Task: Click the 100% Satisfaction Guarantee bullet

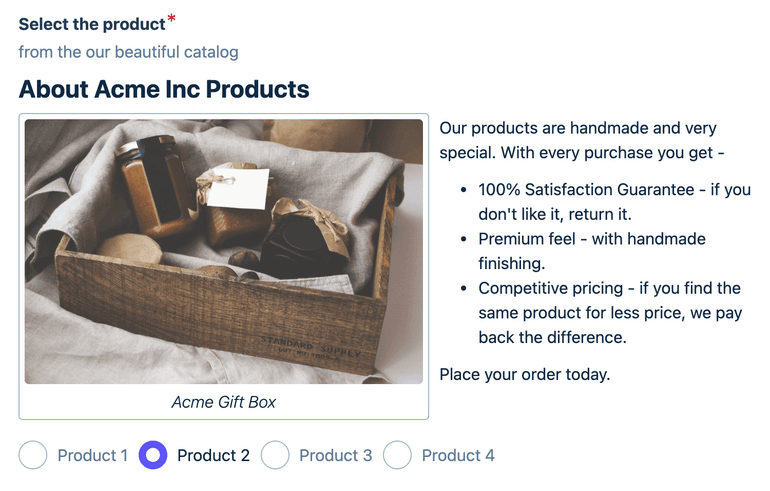Action: (x=614, y=202)
